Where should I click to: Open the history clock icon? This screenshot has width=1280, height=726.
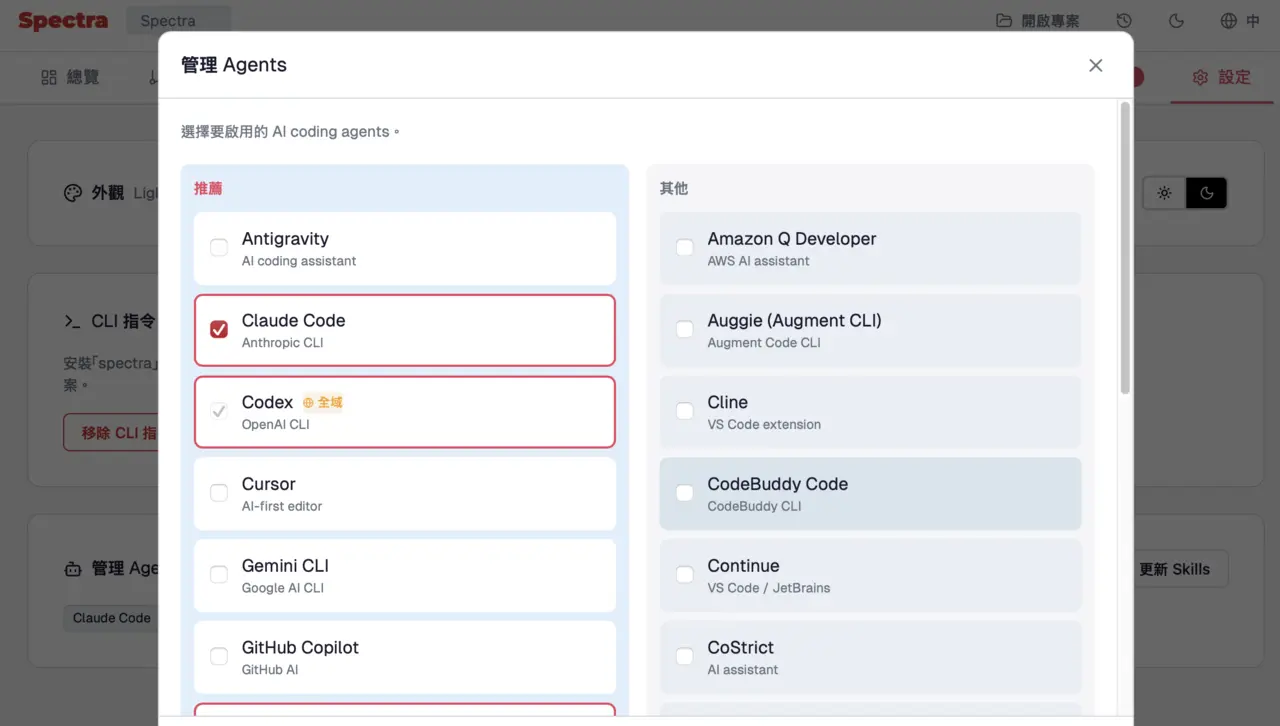[1124, 21]
